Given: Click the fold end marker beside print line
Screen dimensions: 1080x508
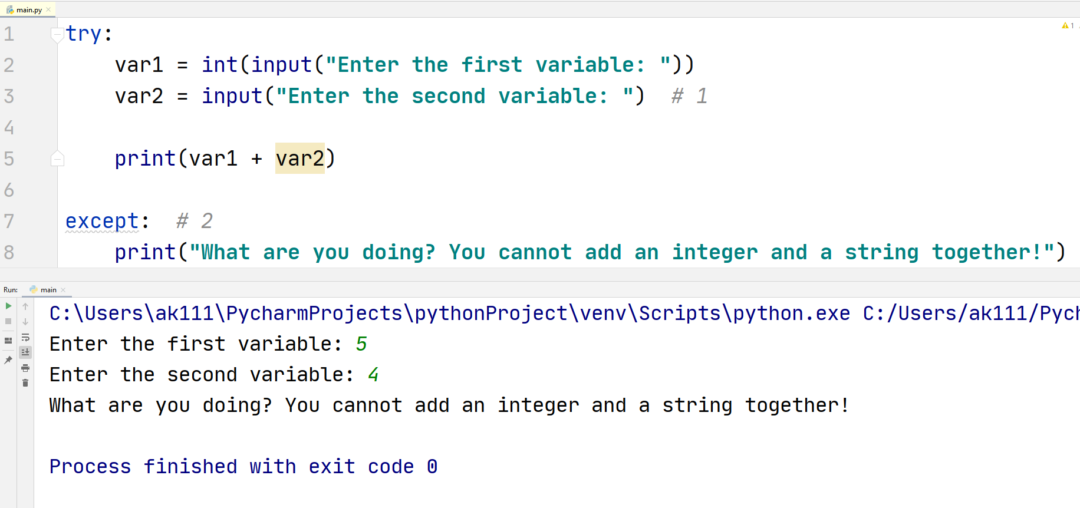Looking at the screenshot, I should (58, 158).
